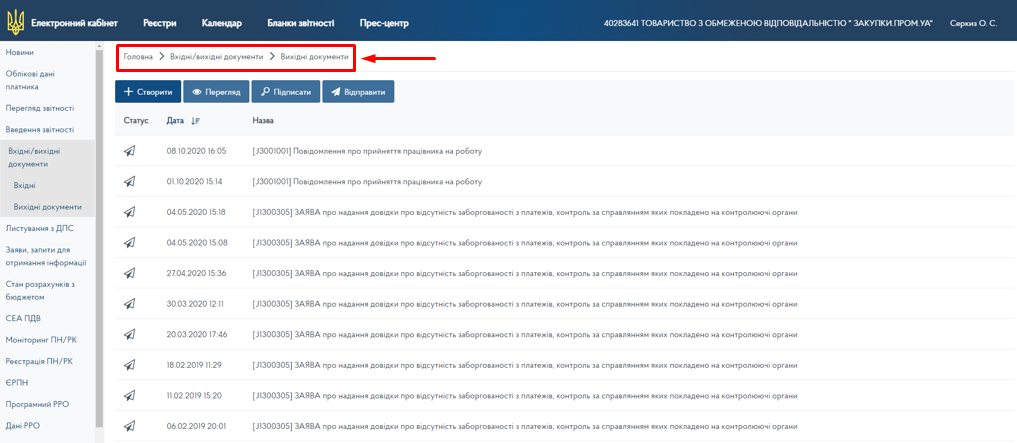Click paper plane icon for 27.04.2020 15:36 row
This screenshot has width=1017, height=443.
(x=129, y=273)
